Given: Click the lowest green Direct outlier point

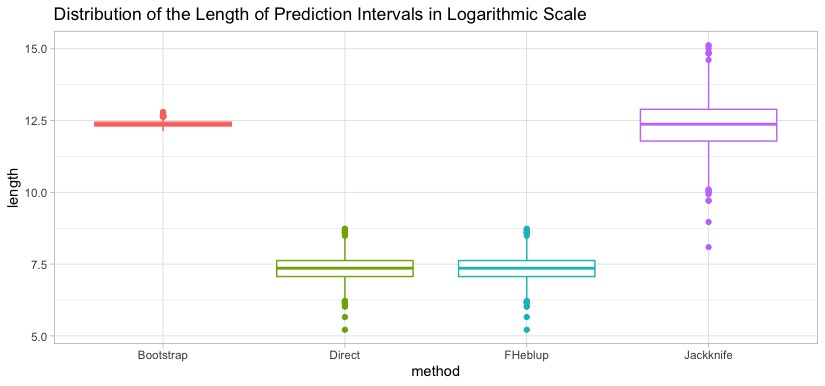Looking at the screenshot, I should coord(345,330).
